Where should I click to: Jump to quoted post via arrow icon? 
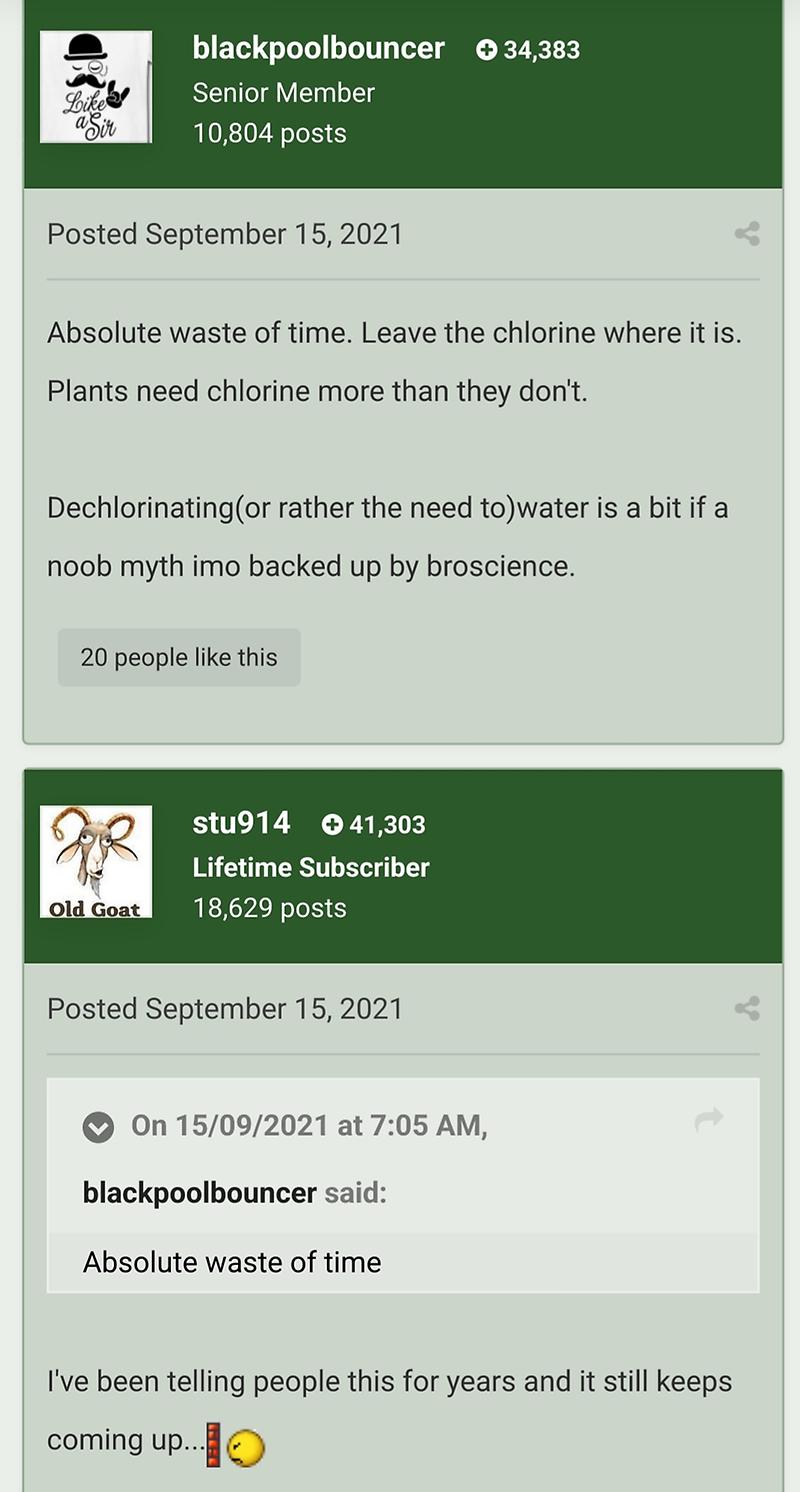[709, 1120]
